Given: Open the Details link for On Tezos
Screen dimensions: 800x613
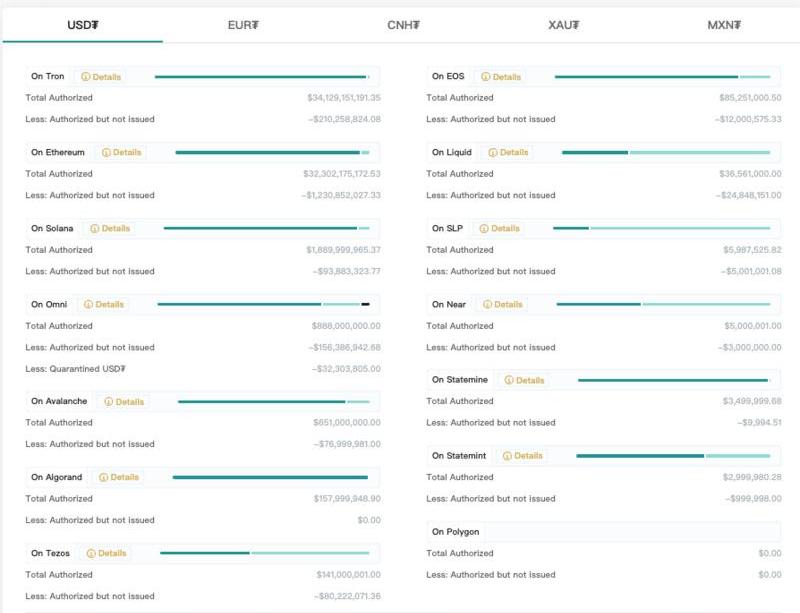Looking at the screenshot, I should (107, 554).
